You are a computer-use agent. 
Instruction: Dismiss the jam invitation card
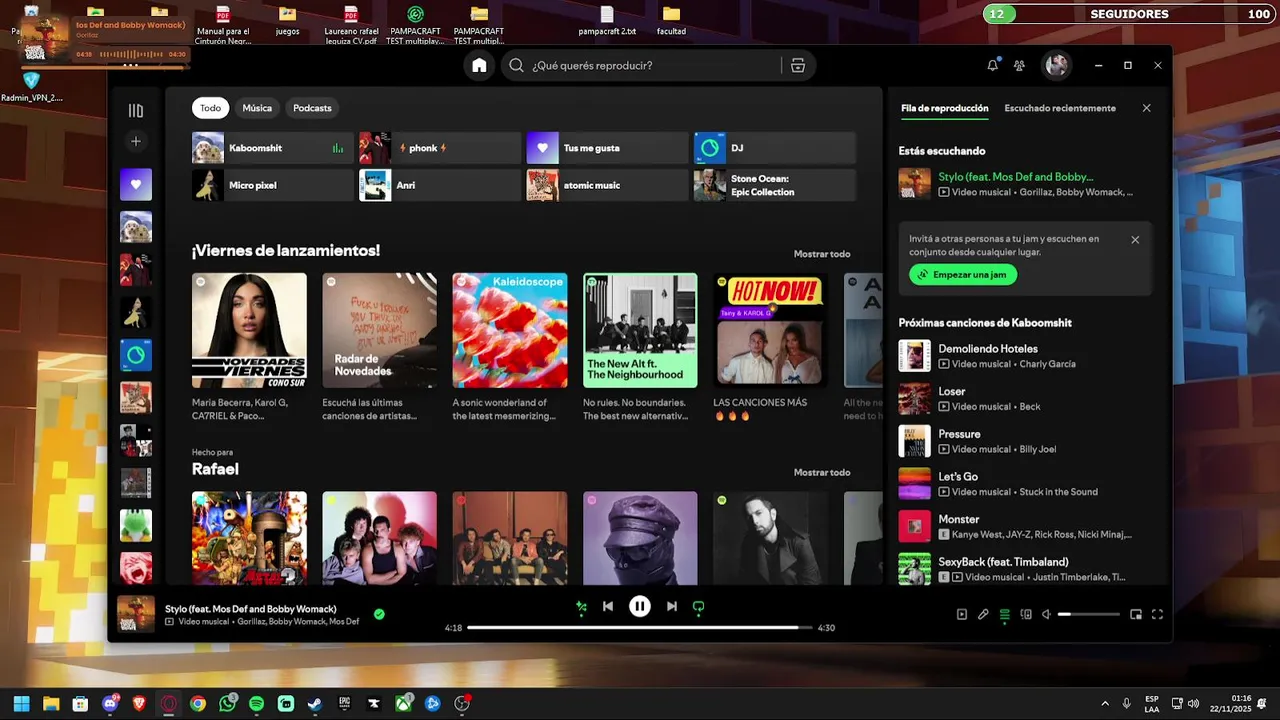1135,240
